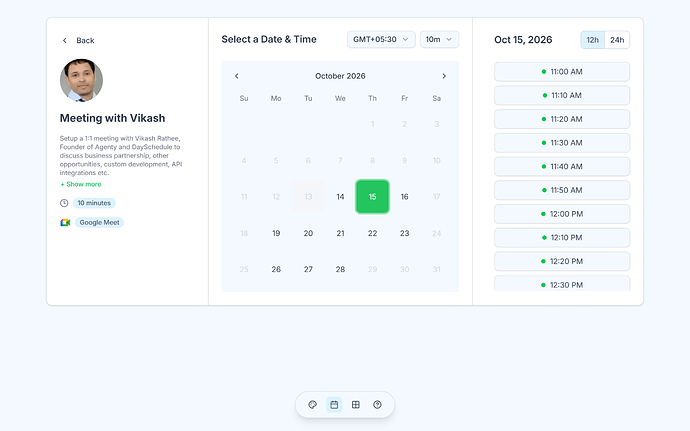Go back using the Back link

coord(78,41)
